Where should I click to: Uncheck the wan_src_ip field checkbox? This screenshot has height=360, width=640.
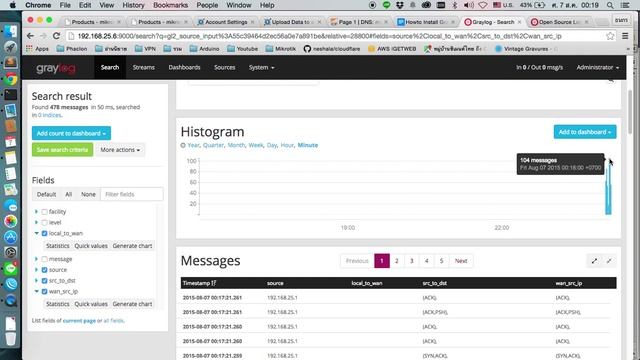(x=44, y=291)
